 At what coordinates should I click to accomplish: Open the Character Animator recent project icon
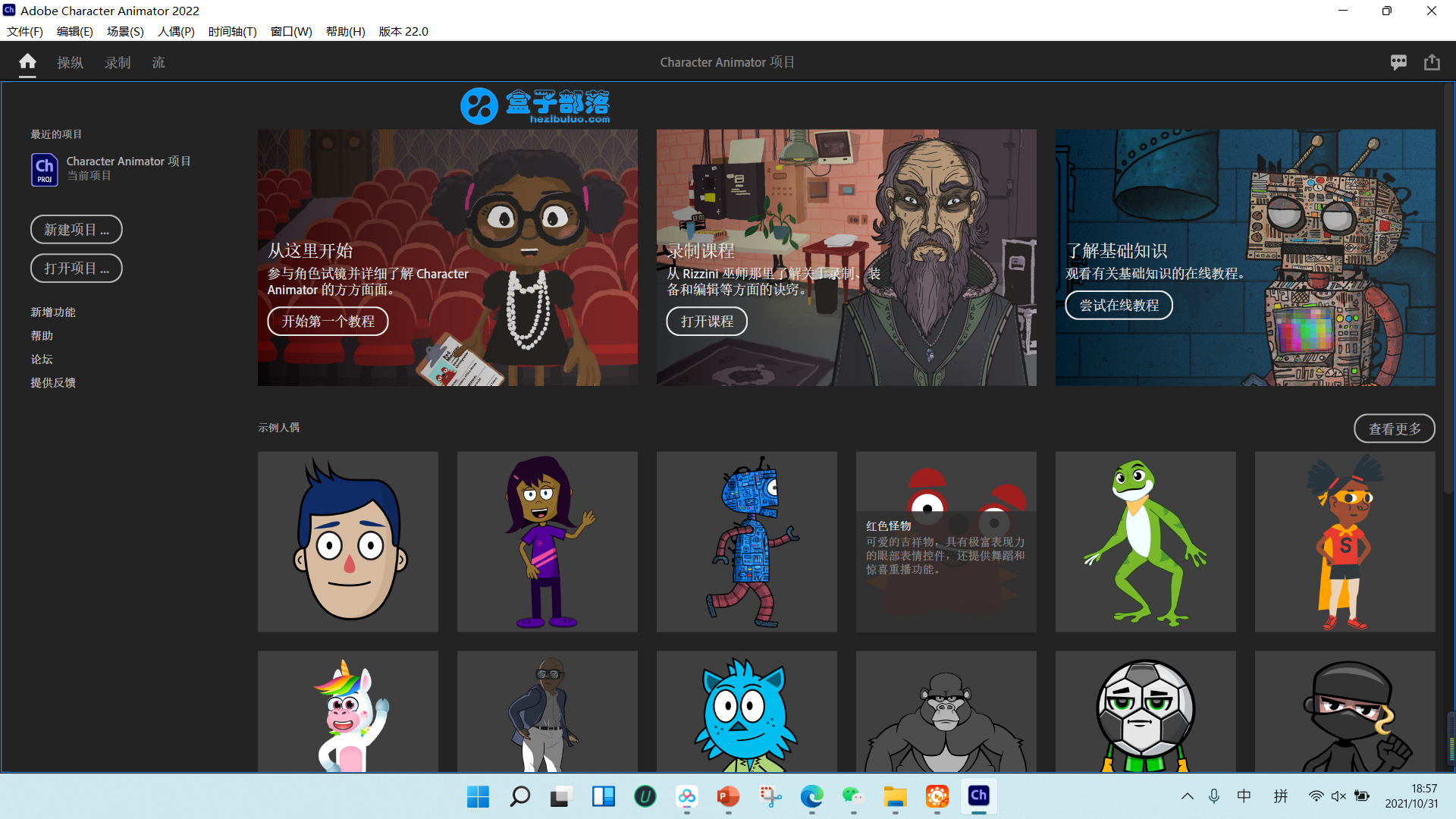[44, 169]
